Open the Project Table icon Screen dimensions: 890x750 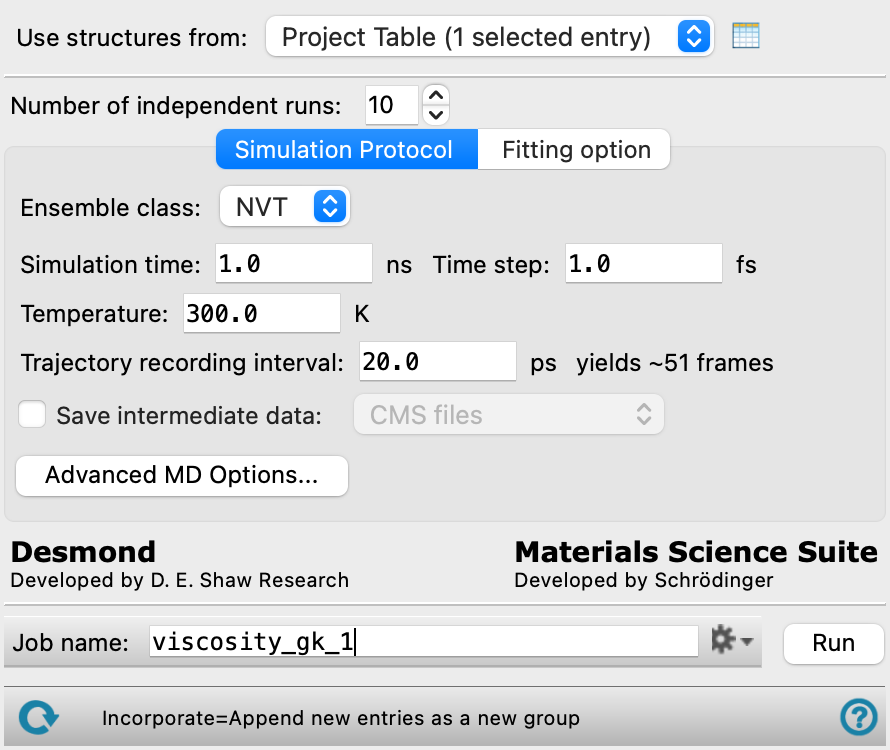745,36
